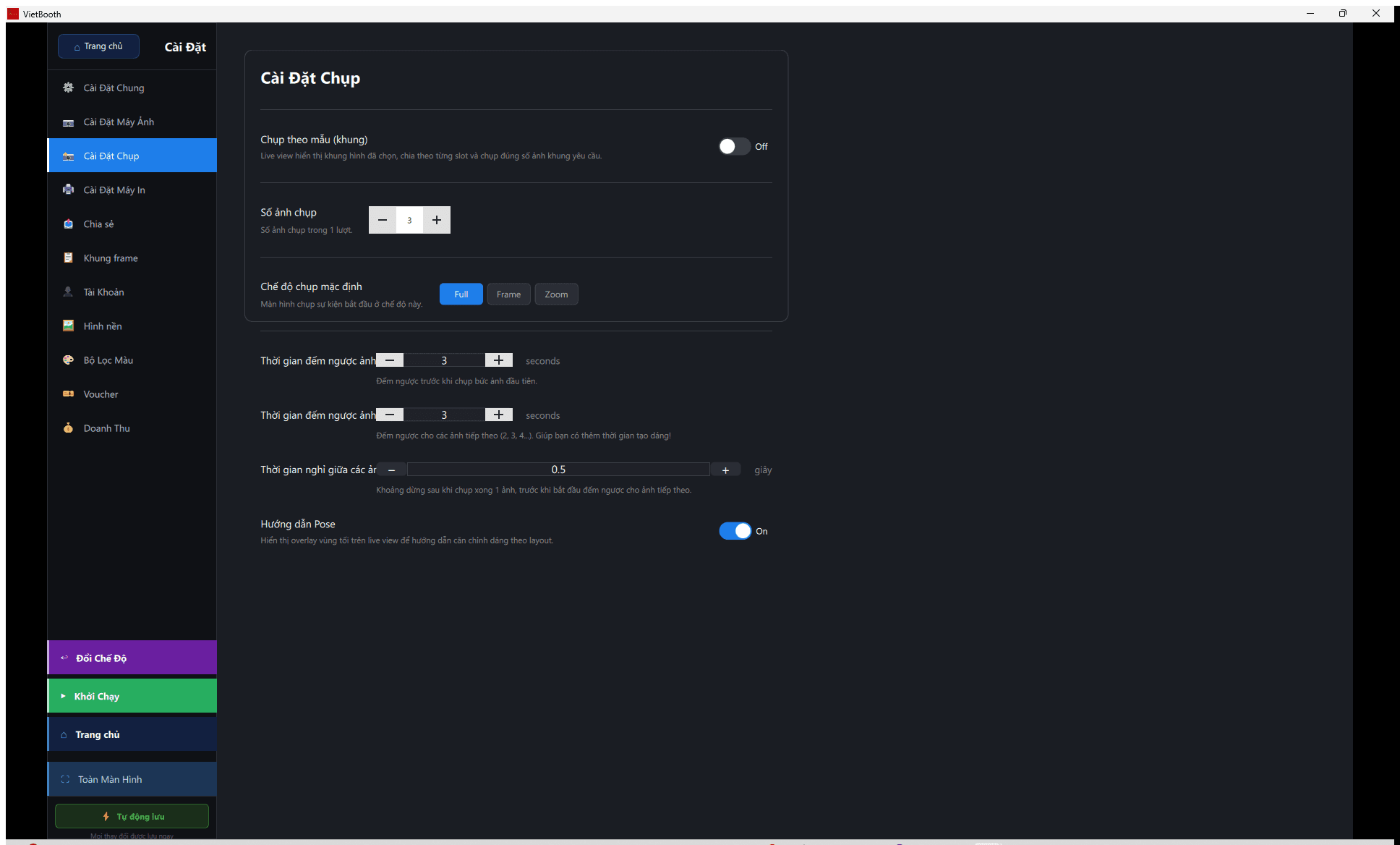Open Cài Đặt Máy Ảnh camera icon
Viewport: 1400px width, 845px height.
pyautogui.click(x=68, y=122)
